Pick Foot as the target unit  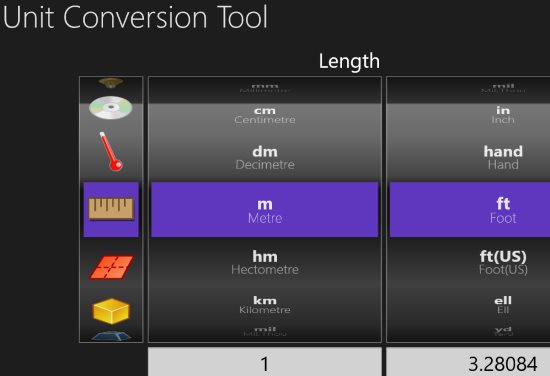tap(503, 209)
